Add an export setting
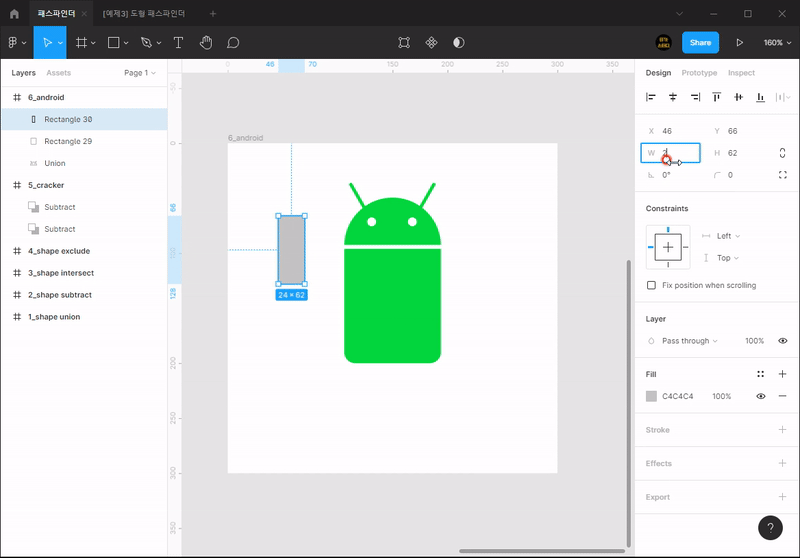 point(782,497)
